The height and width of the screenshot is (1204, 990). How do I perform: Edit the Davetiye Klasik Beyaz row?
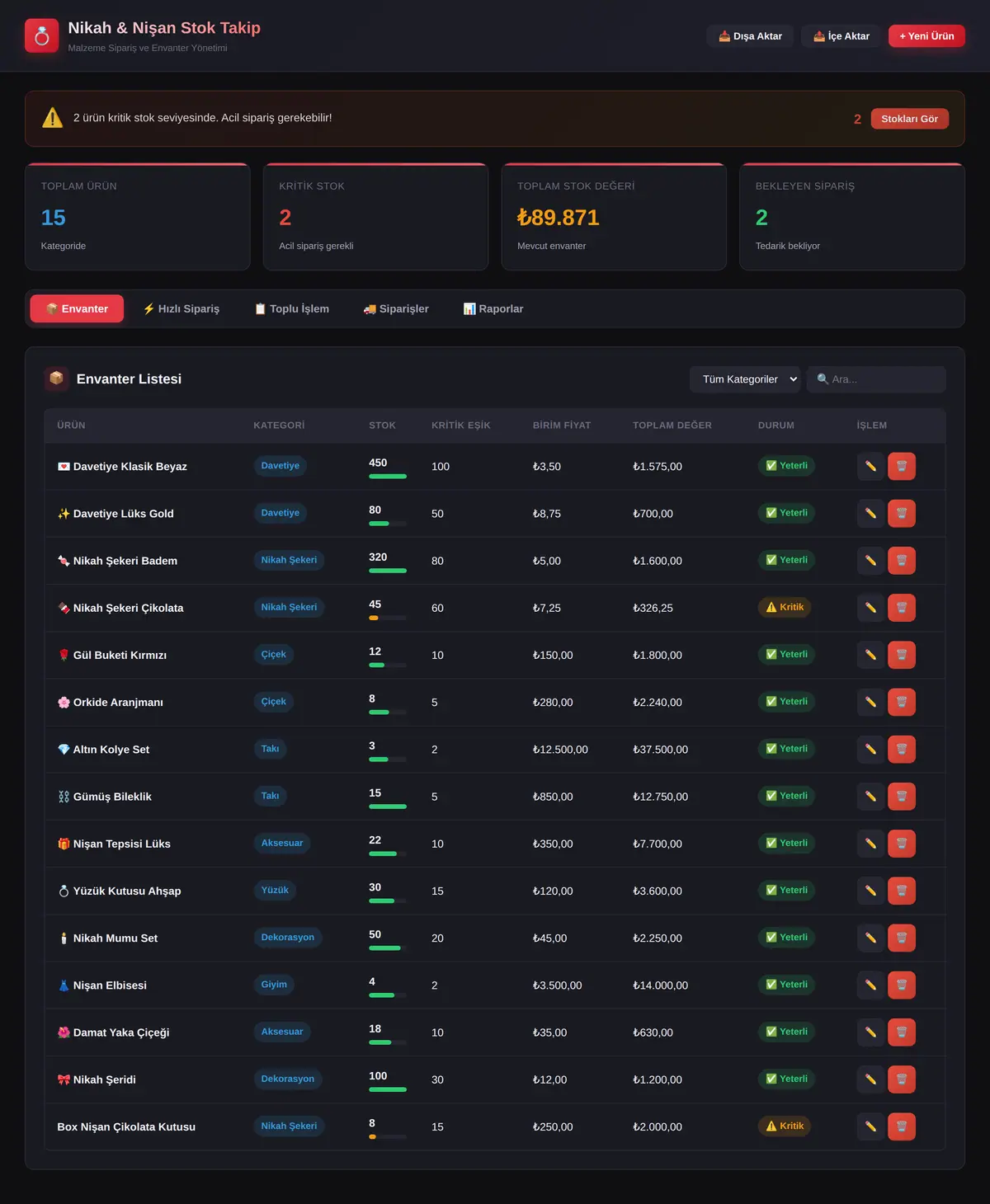click(870, 467)
